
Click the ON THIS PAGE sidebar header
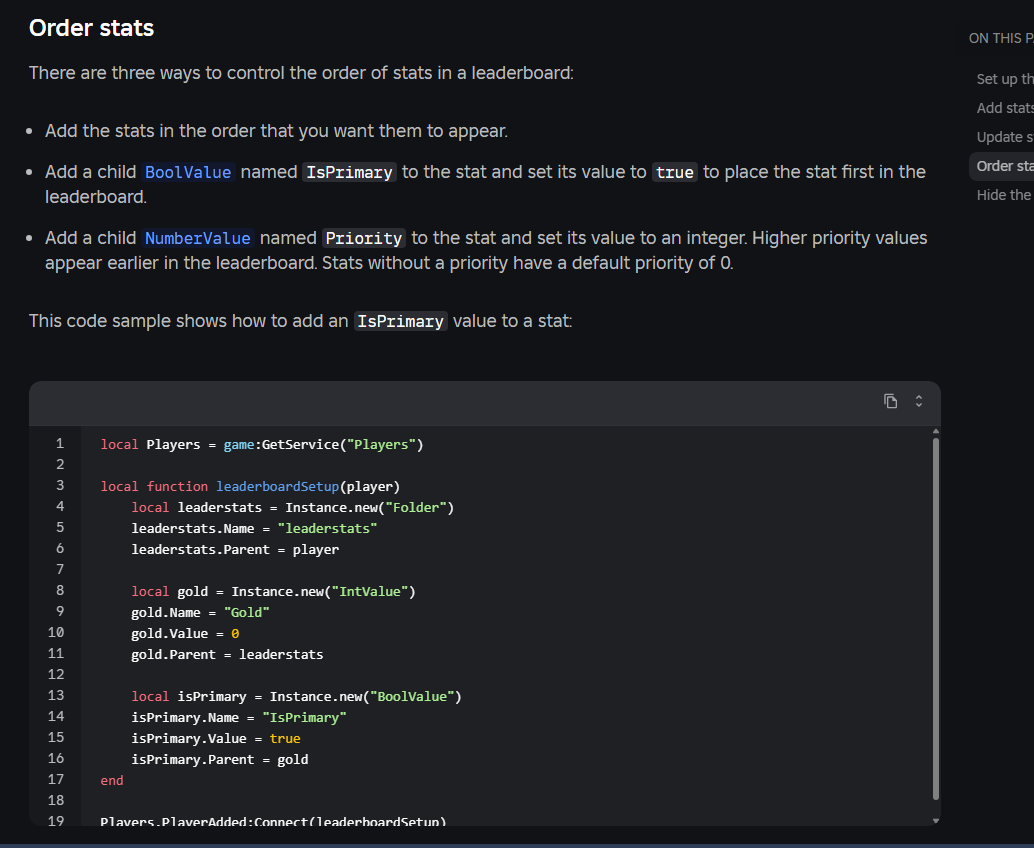[1000, 38]
